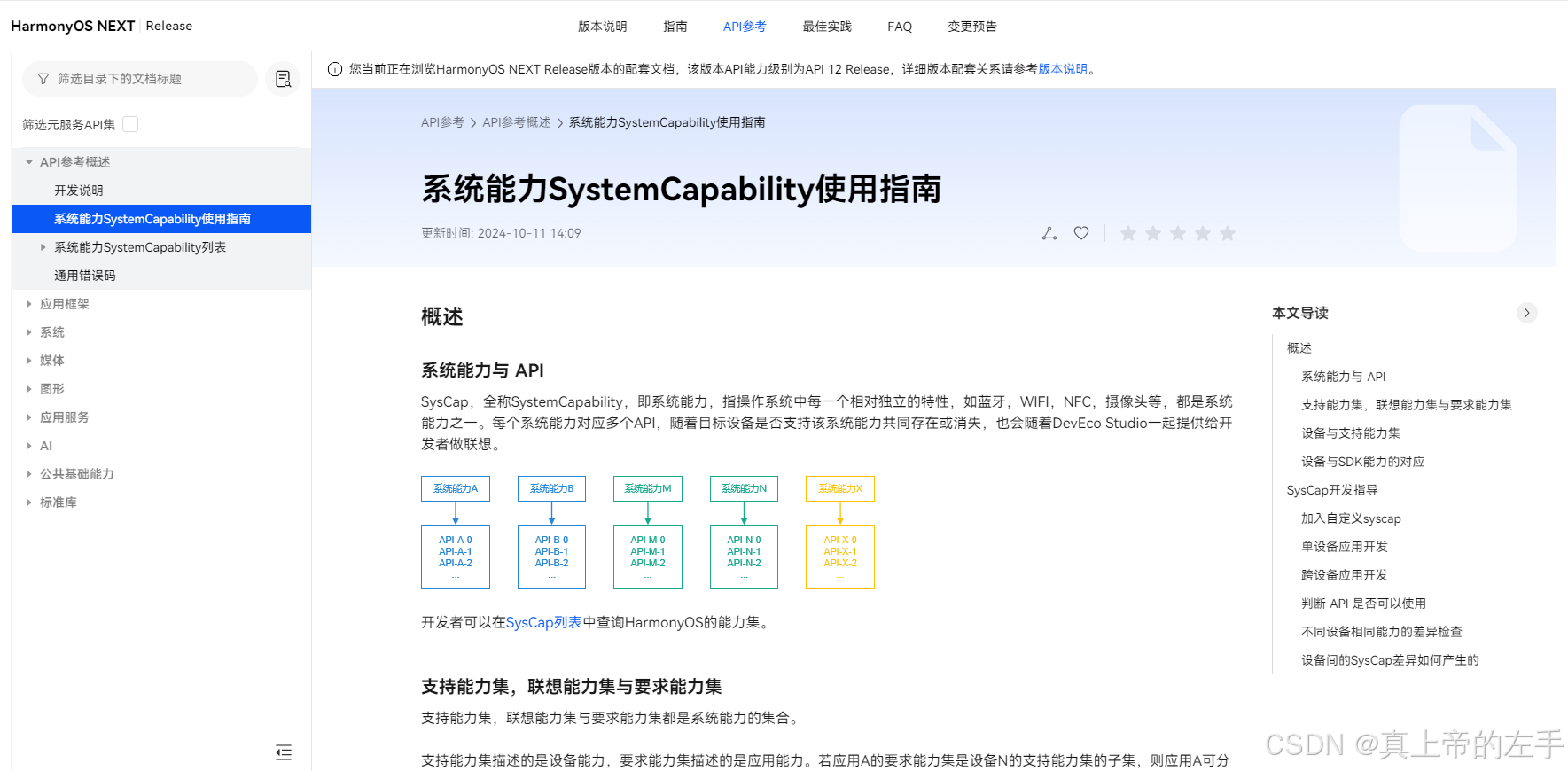Expand the 公共基础能力 section
The image size is (1568, 771).
coord(29,474)
